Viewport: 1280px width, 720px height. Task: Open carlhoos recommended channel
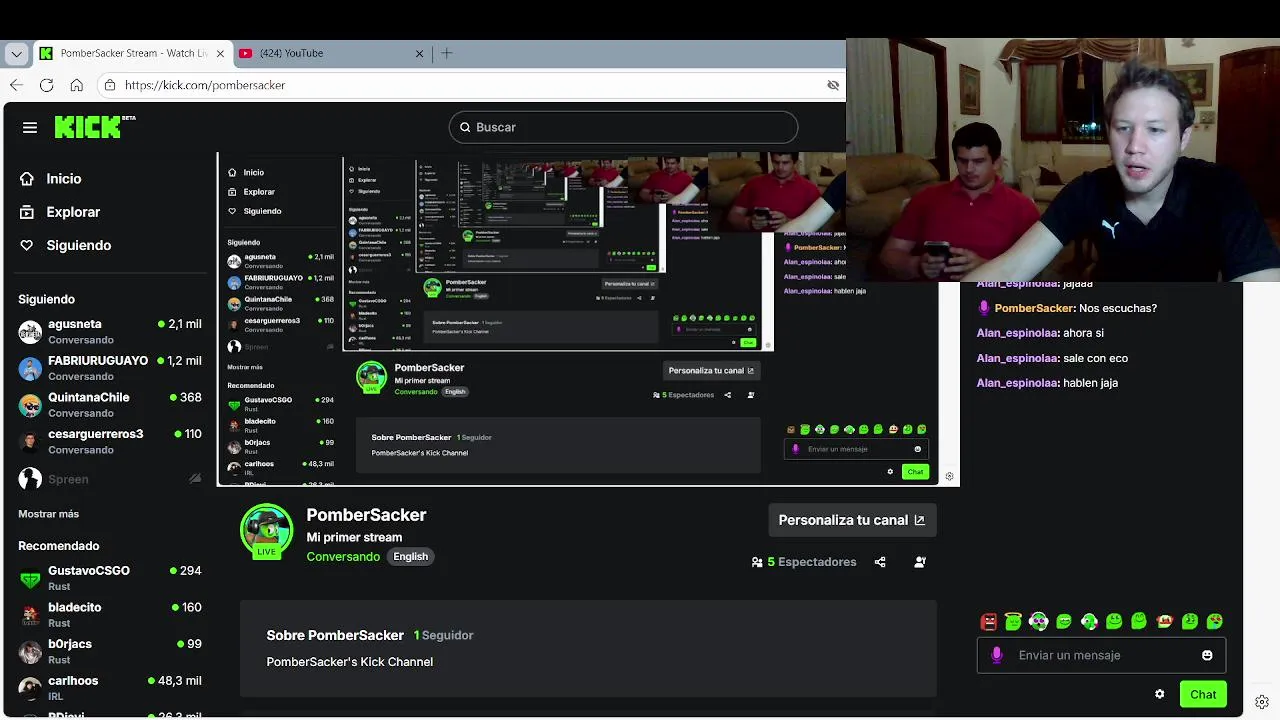click(110, 687)
